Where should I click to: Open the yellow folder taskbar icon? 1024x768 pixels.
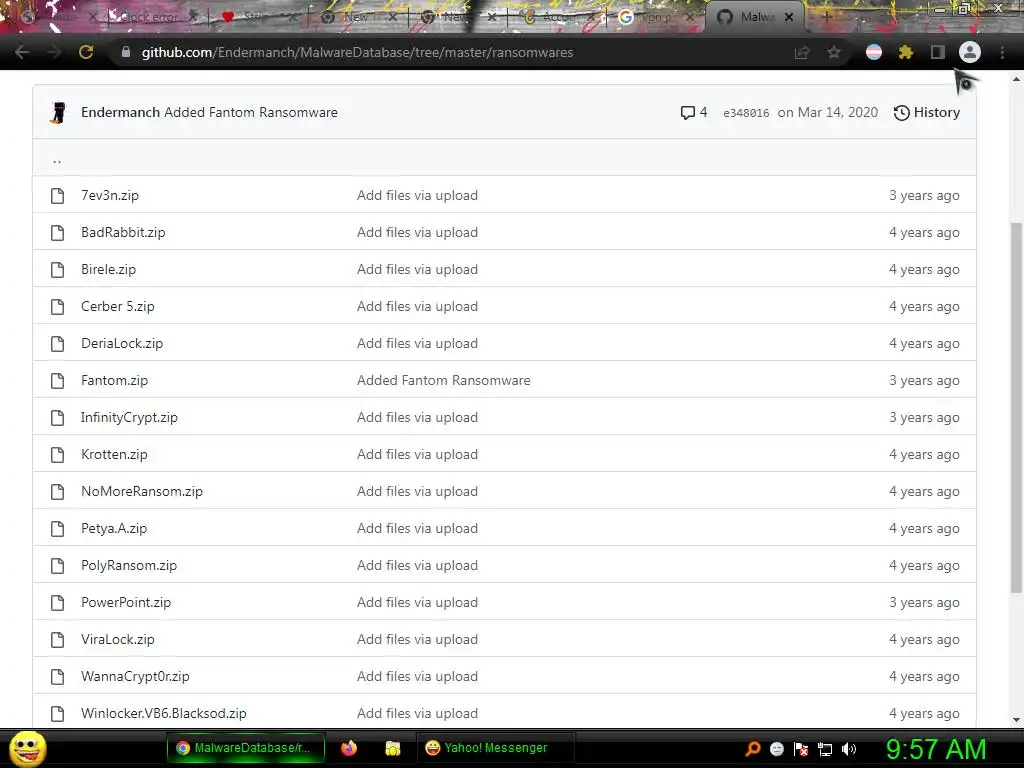tap(392, 748)
